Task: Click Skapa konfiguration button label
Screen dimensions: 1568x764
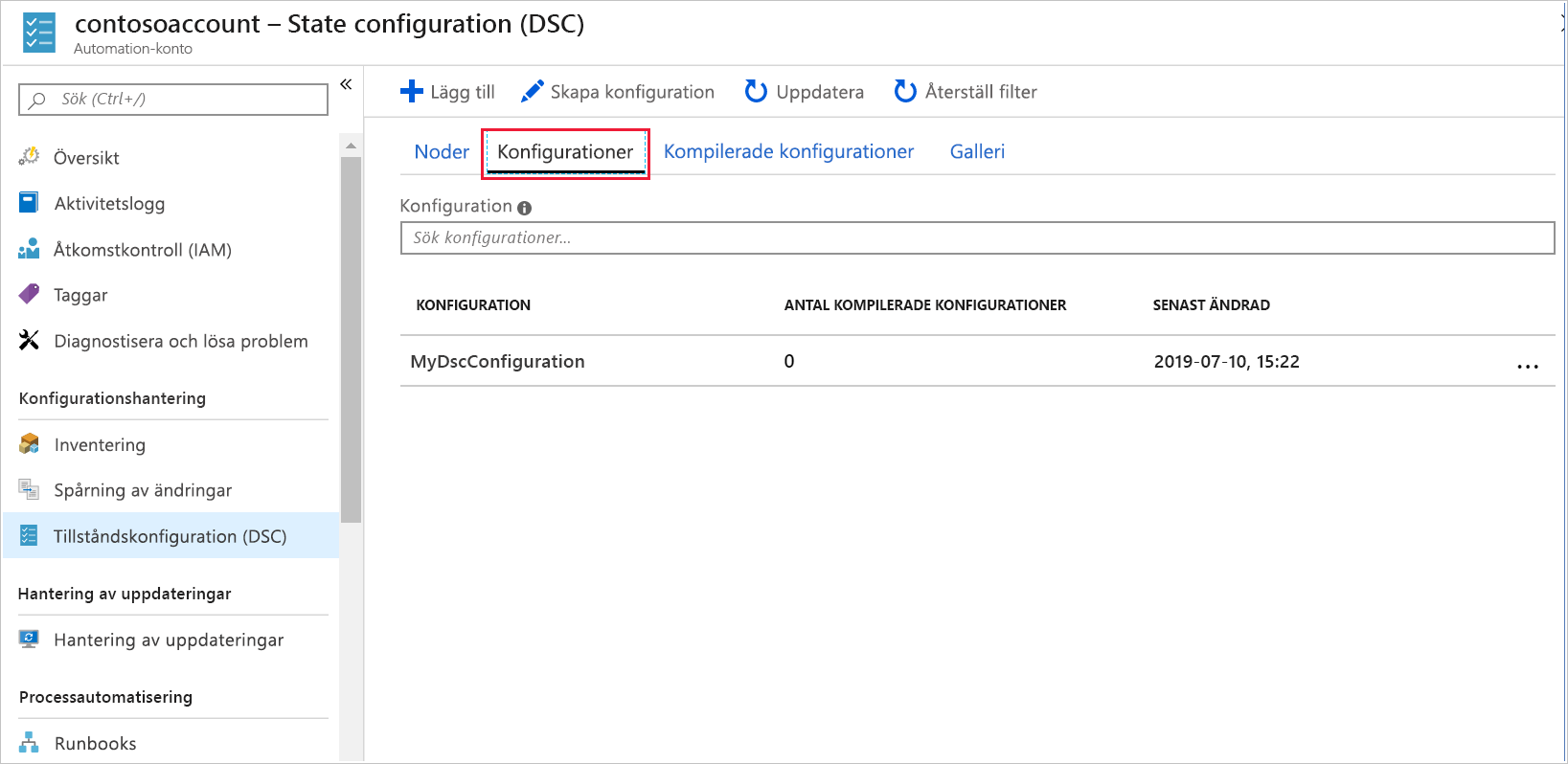Action: tap(632, 92)
